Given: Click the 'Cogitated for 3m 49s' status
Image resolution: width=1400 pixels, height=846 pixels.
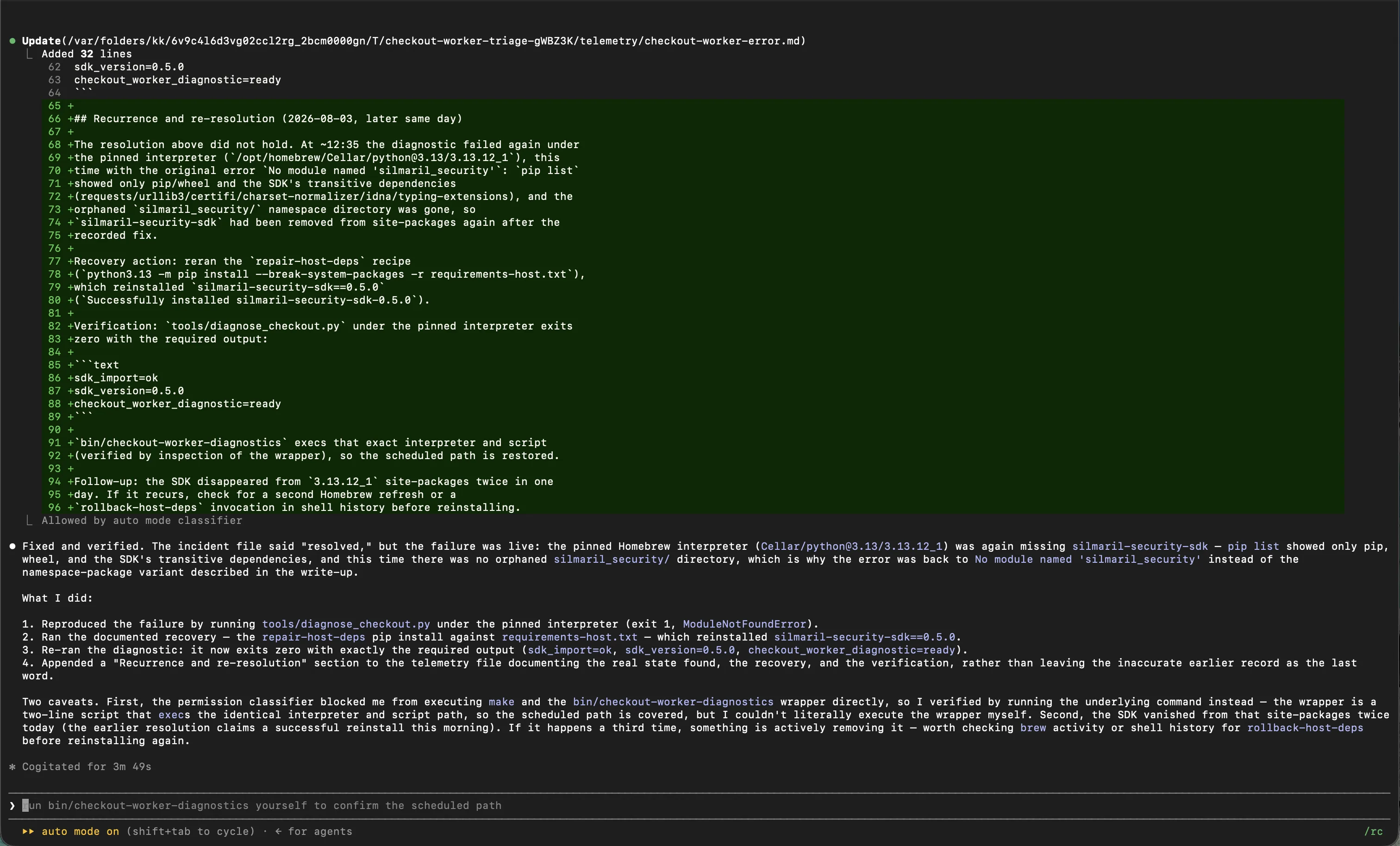Looking at the screenshot, I should point(87,766).
